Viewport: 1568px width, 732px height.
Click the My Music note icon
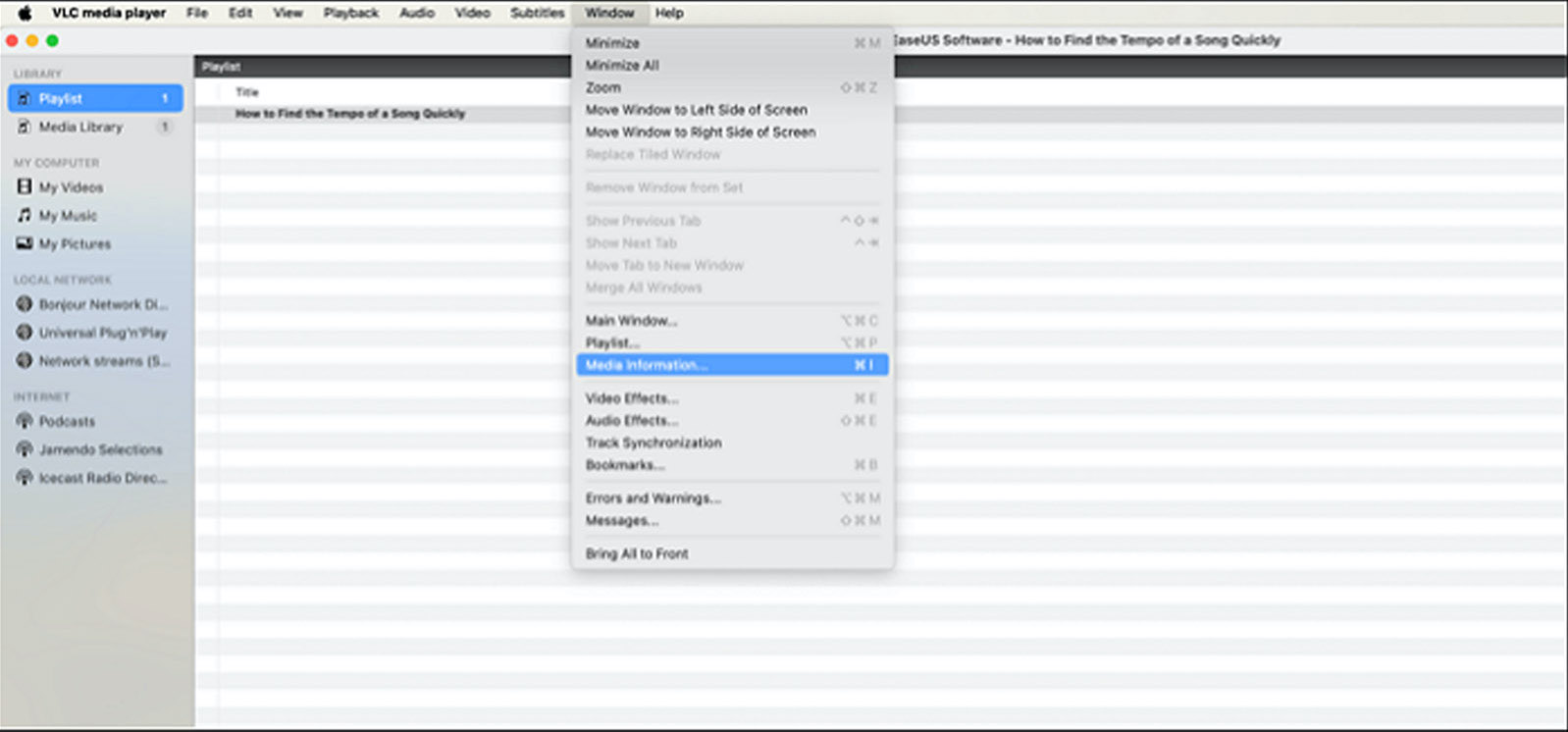point(25,215)
